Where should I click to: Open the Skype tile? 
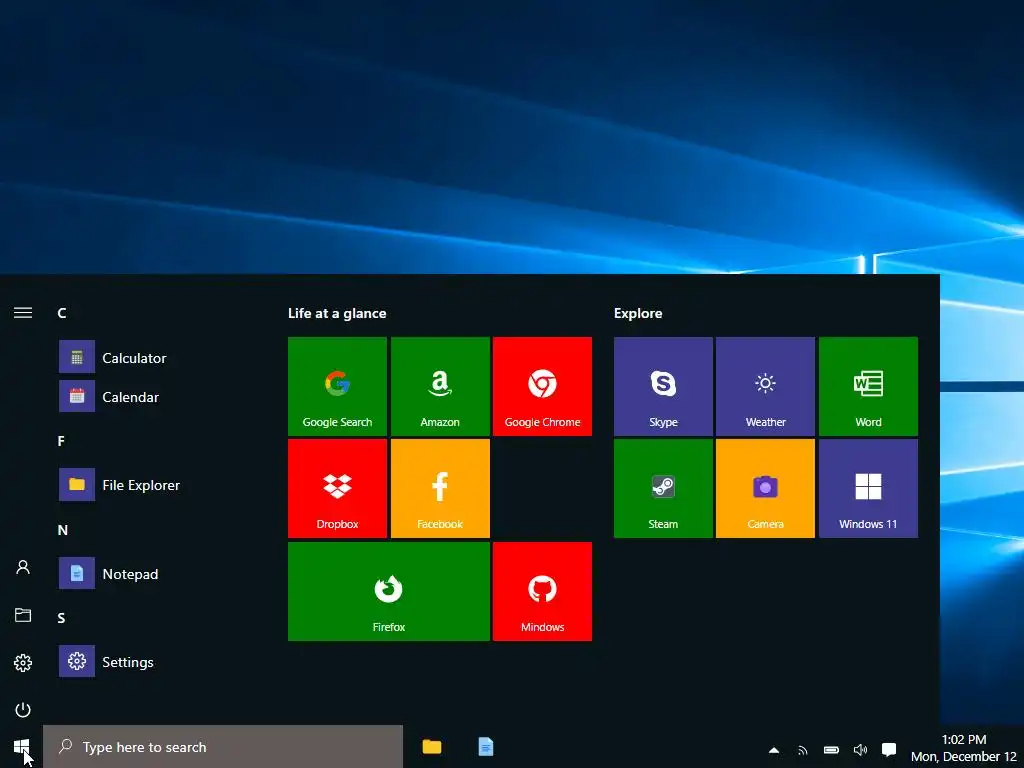663,386
